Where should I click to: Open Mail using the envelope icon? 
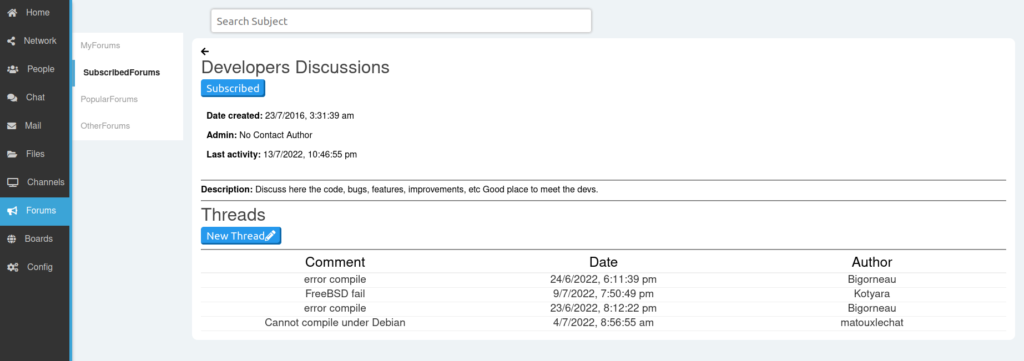tap(12, 126)
